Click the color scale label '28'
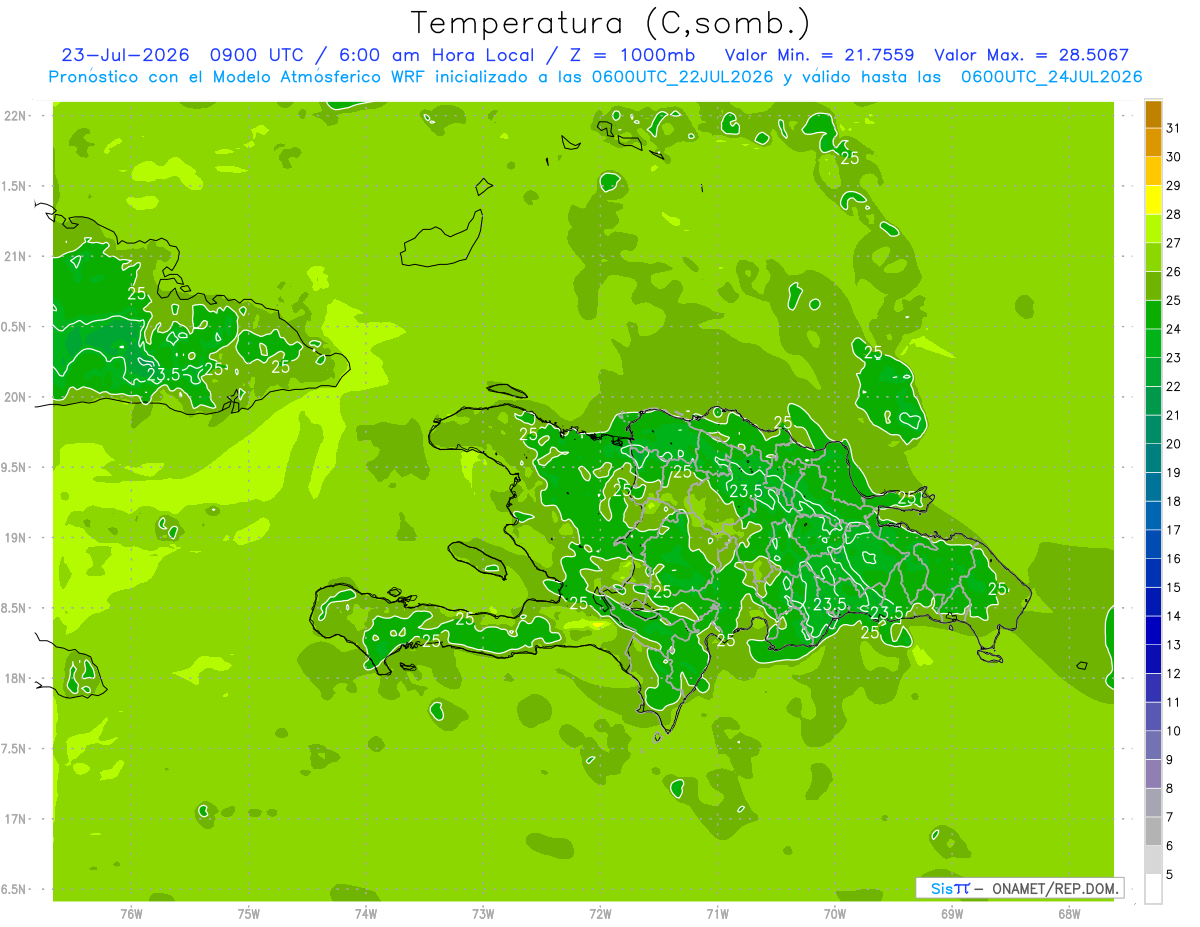1200x927 pixels. pyautogui.click(x=1174, y=214)
